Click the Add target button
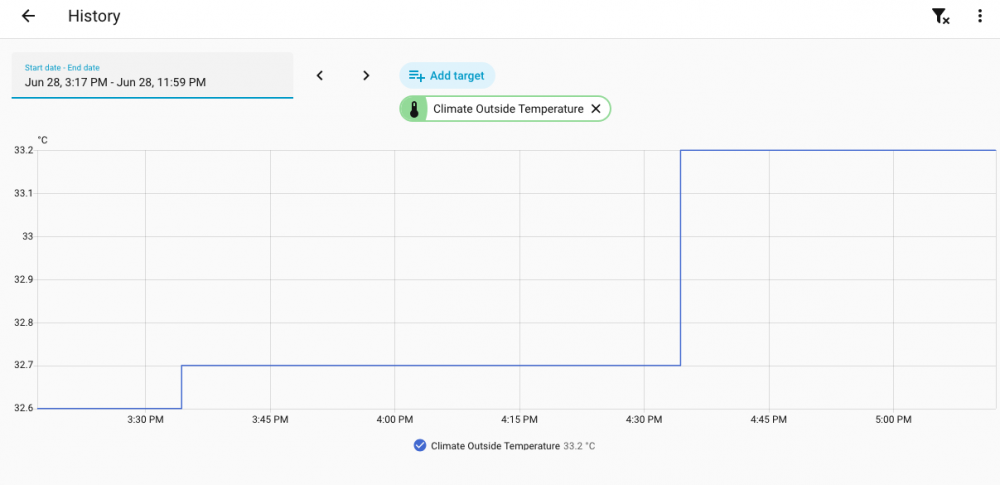 point(447,75)
